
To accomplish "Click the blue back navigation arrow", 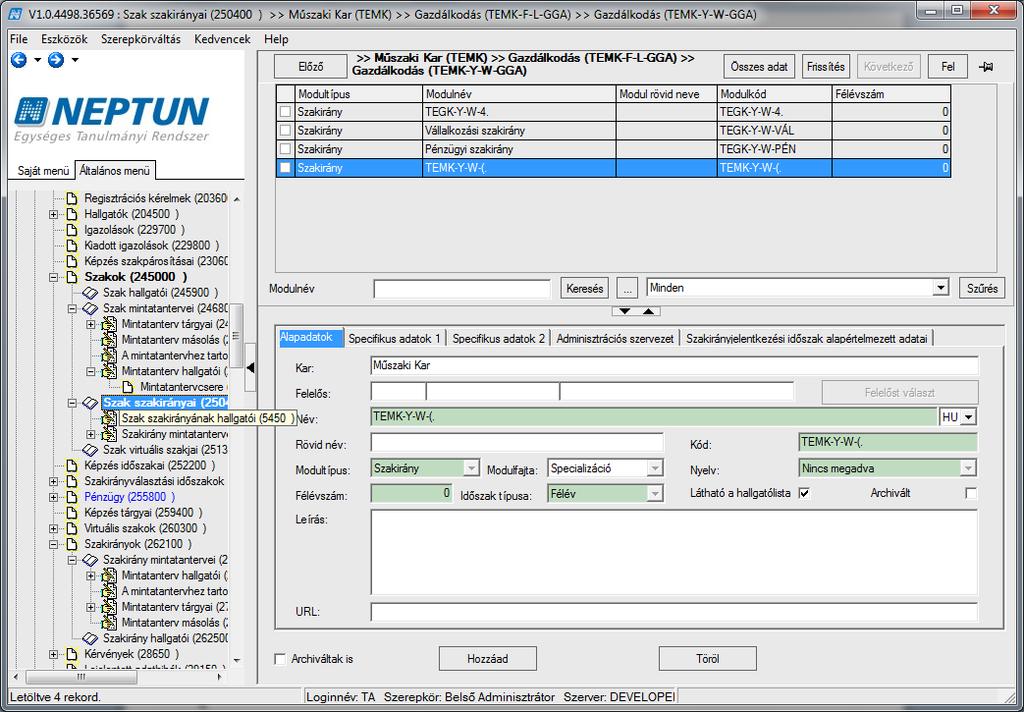I will (x=19, y=60).
